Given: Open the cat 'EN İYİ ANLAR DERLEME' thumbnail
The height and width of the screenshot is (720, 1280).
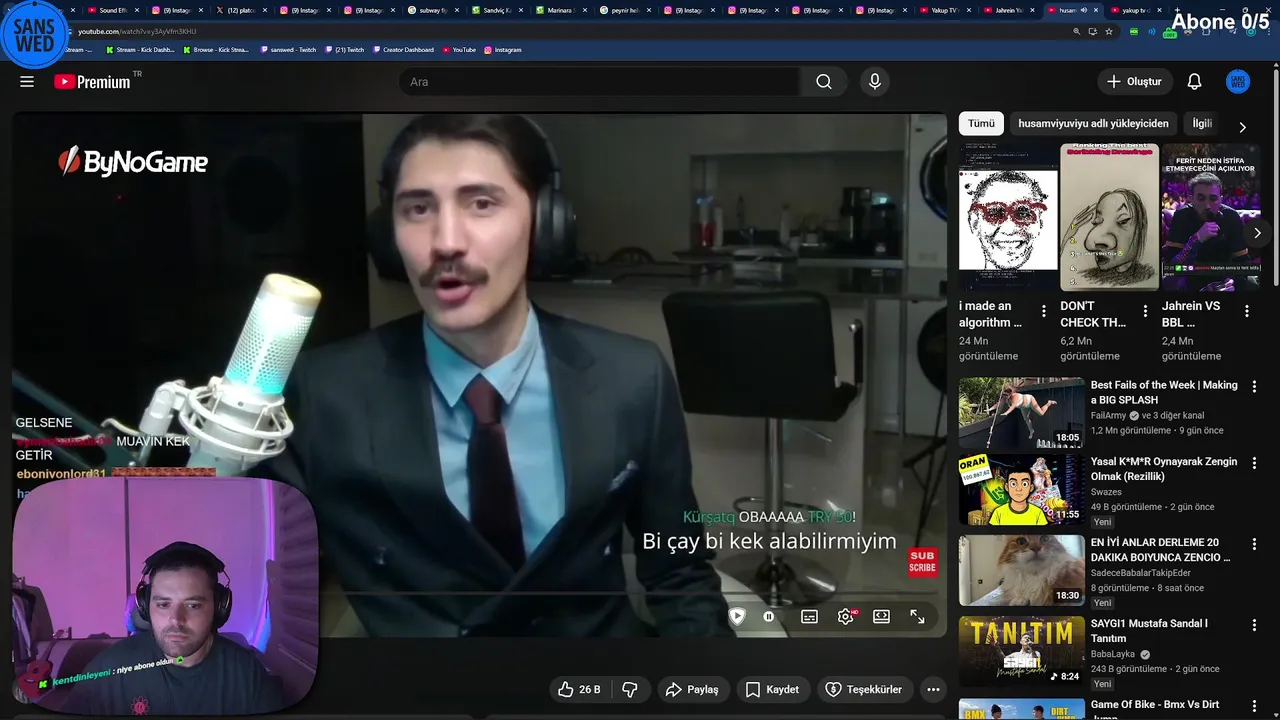Looking at the screenshot, I should pyautogui.click(x=1021, y=571).
